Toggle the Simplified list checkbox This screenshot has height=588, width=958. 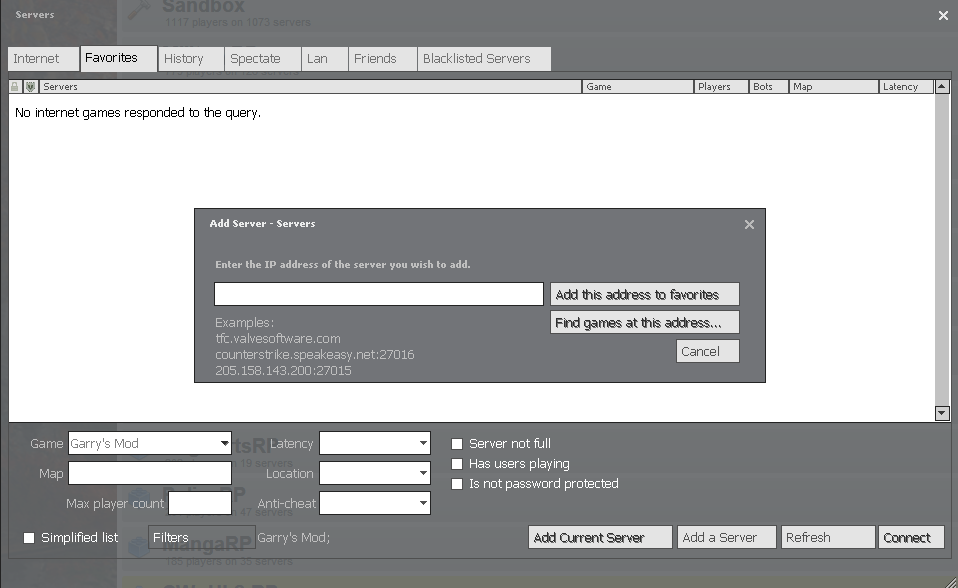[x=29, y=538]
